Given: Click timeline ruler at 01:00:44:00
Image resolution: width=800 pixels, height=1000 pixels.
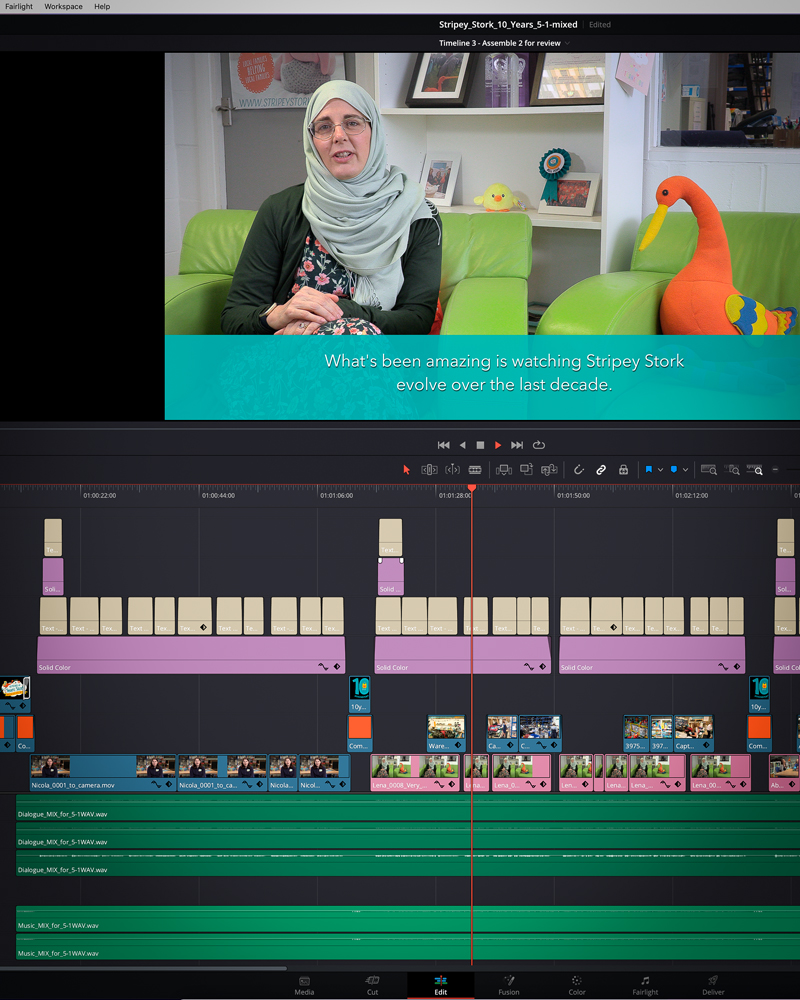Looking at the screenshot, I should point(218,495).
